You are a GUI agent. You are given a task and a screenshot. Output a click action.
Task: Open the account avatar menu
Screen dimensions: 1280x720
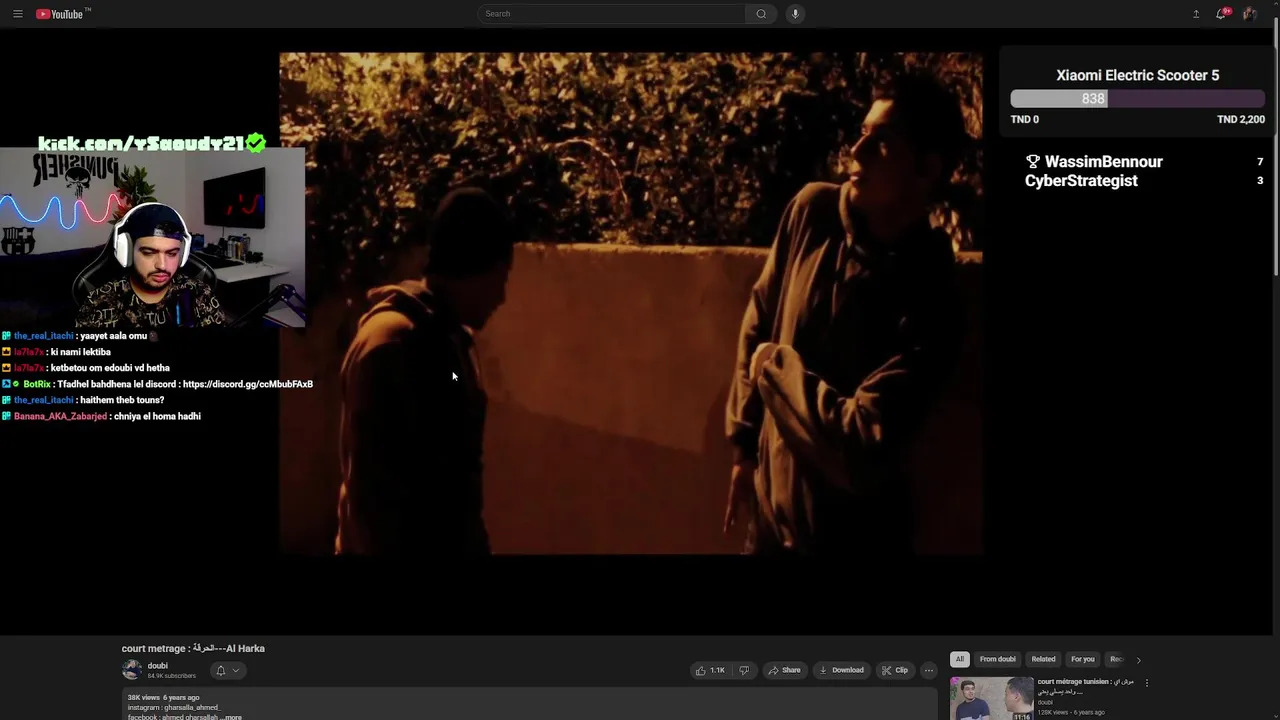click(x=1249, y=14)
